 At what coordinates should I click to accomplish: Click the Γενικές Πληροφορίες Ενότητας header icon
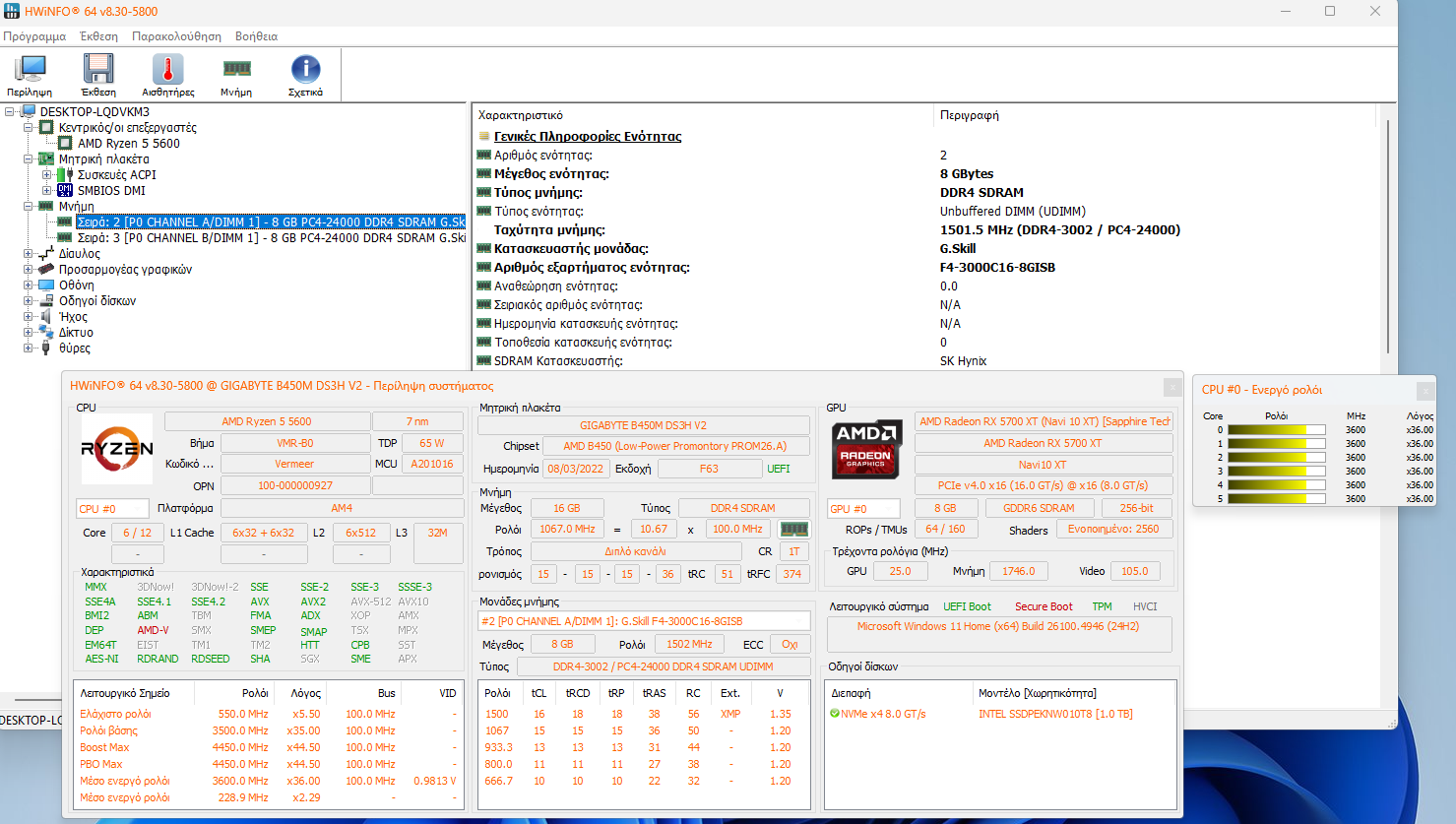[483, 137]
